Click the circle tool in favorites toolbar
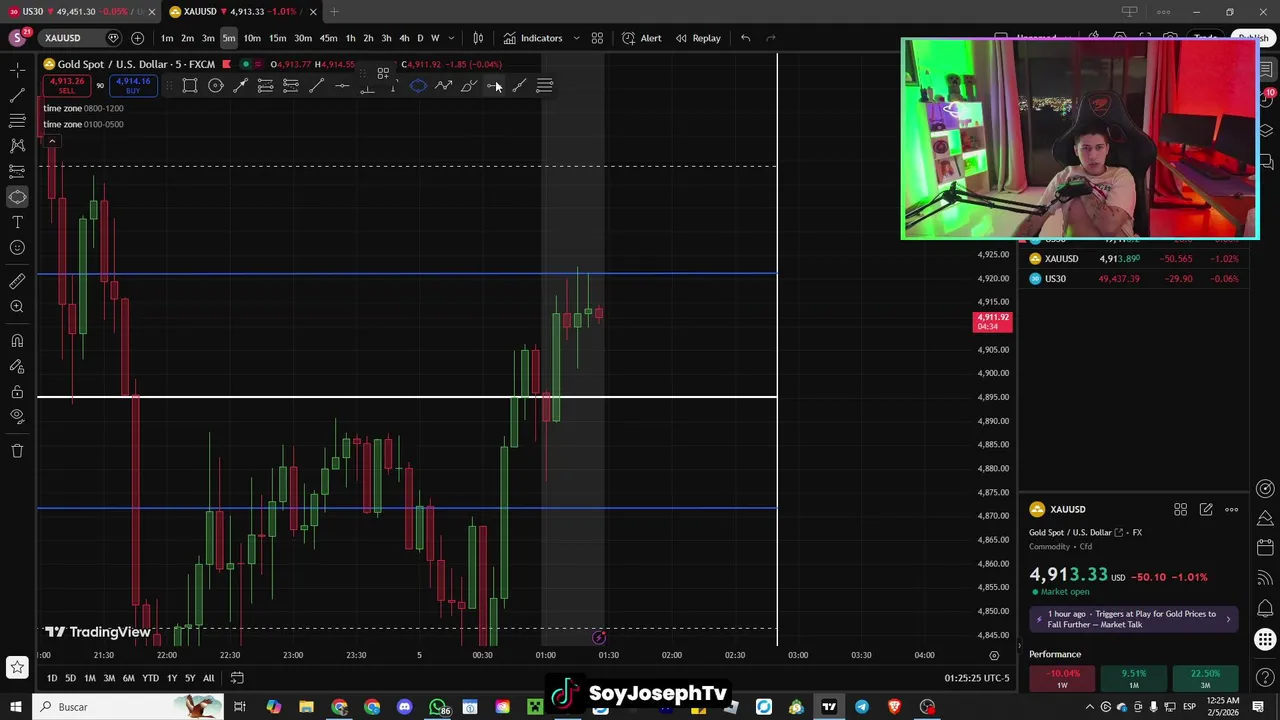This screenshot has height=720, width=1280. point(215,86)
